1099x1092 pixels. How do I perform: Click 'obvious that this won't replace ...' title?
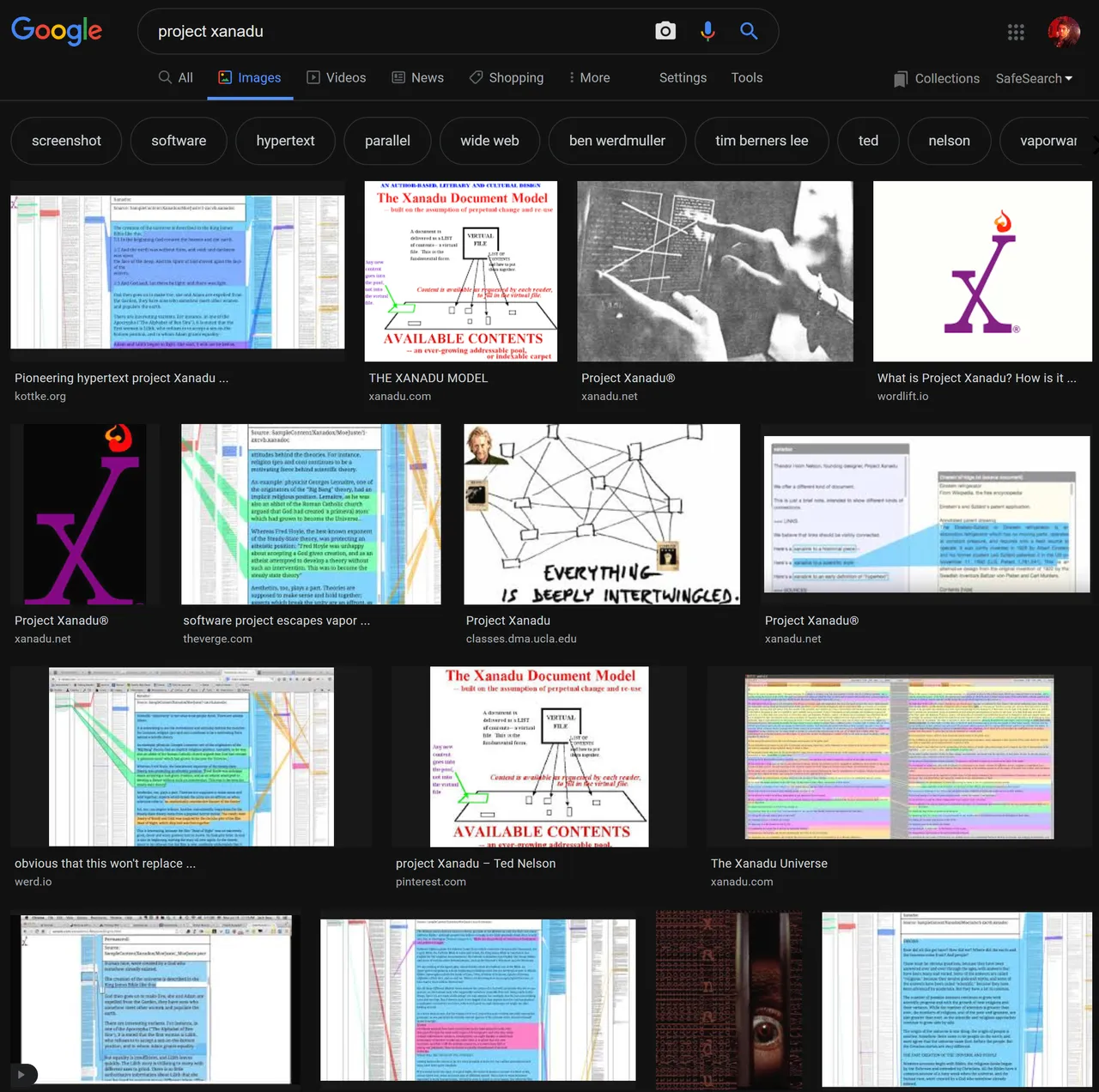tap(105, 864)
